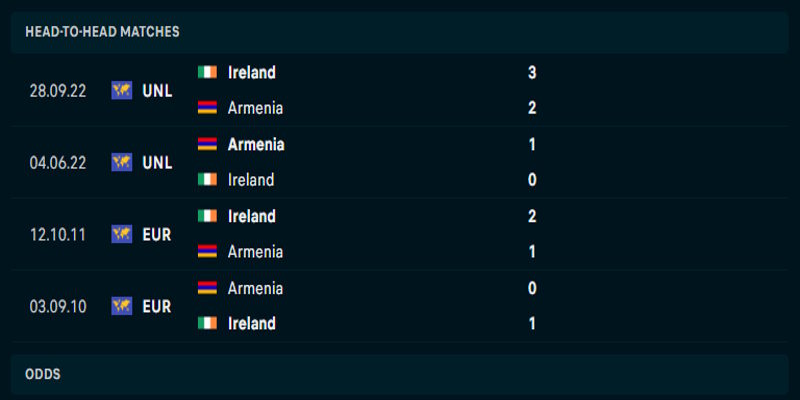Click Armenia flag in 04.06.22 match
Viewport: 800px width, 400px height.
(207, 144)
